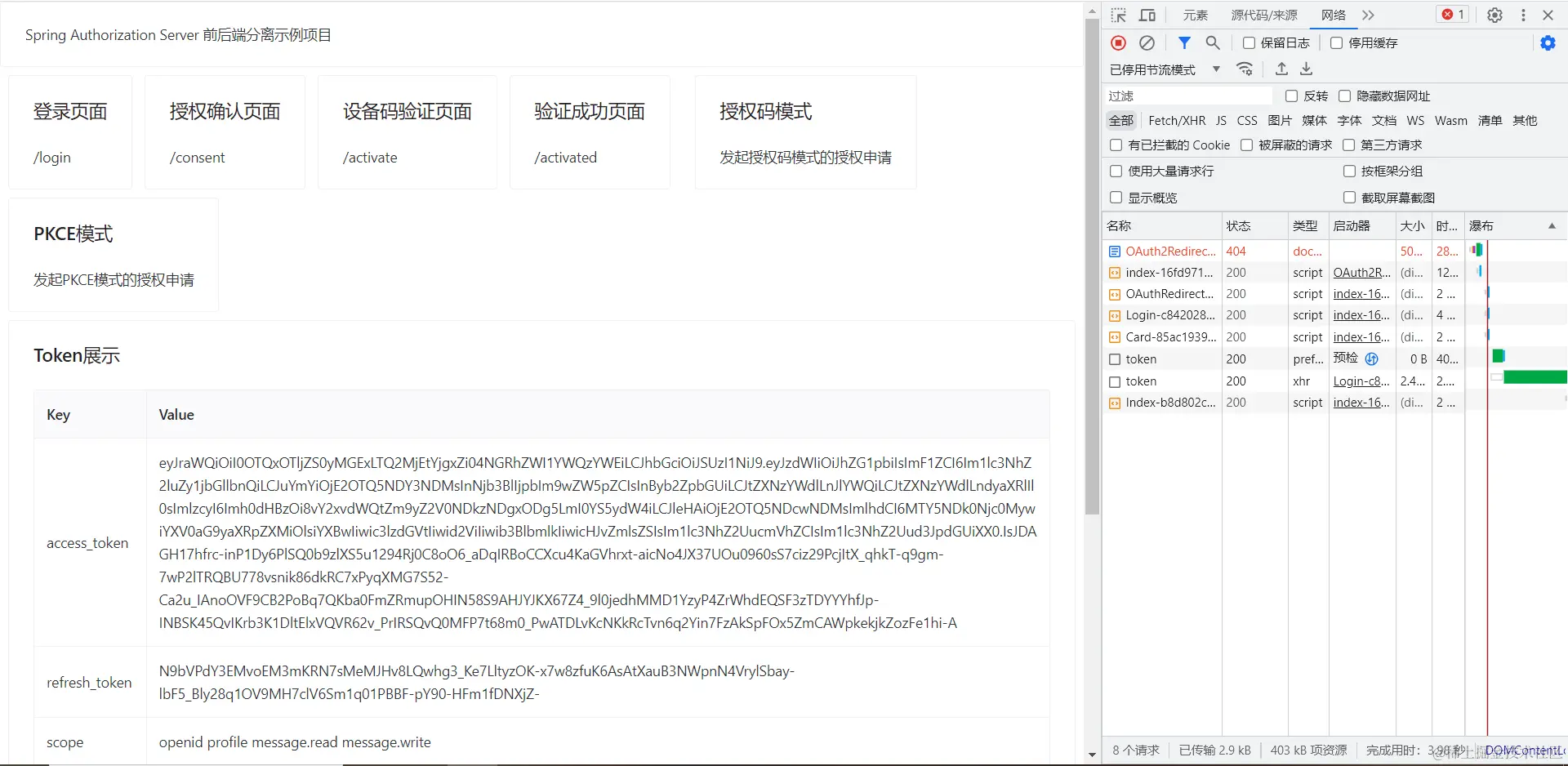Filter requests by Fetch/XHR

(1177, 120)
